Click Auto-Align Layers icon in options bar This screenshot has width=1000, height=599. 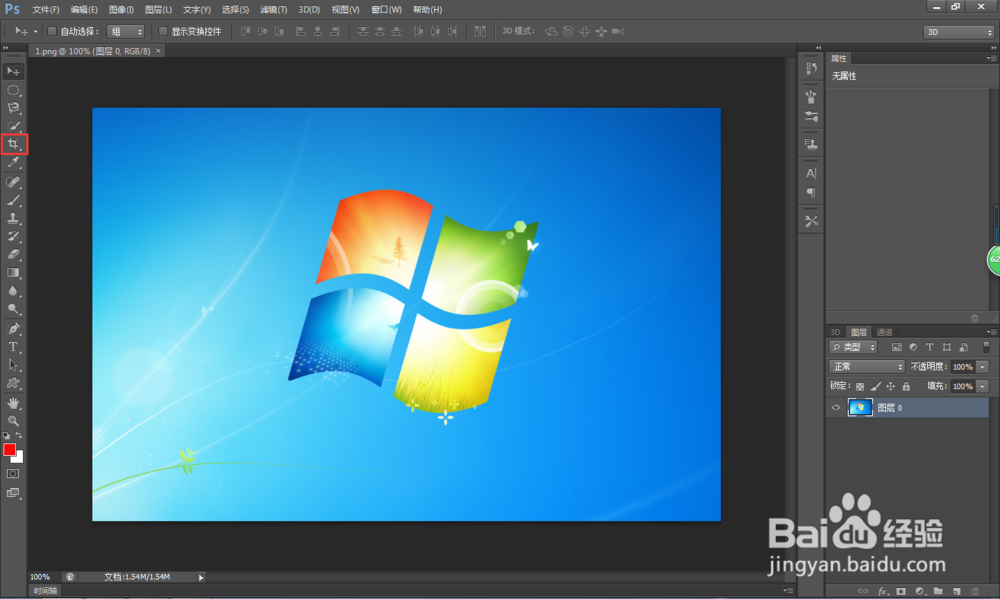[480, 31]
